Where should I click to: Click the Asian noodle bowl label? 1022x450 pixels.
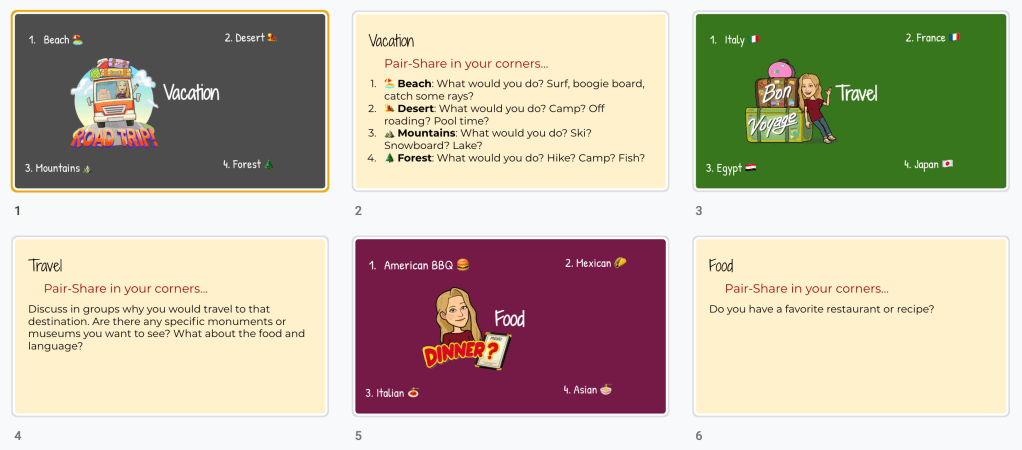[592, 390]
